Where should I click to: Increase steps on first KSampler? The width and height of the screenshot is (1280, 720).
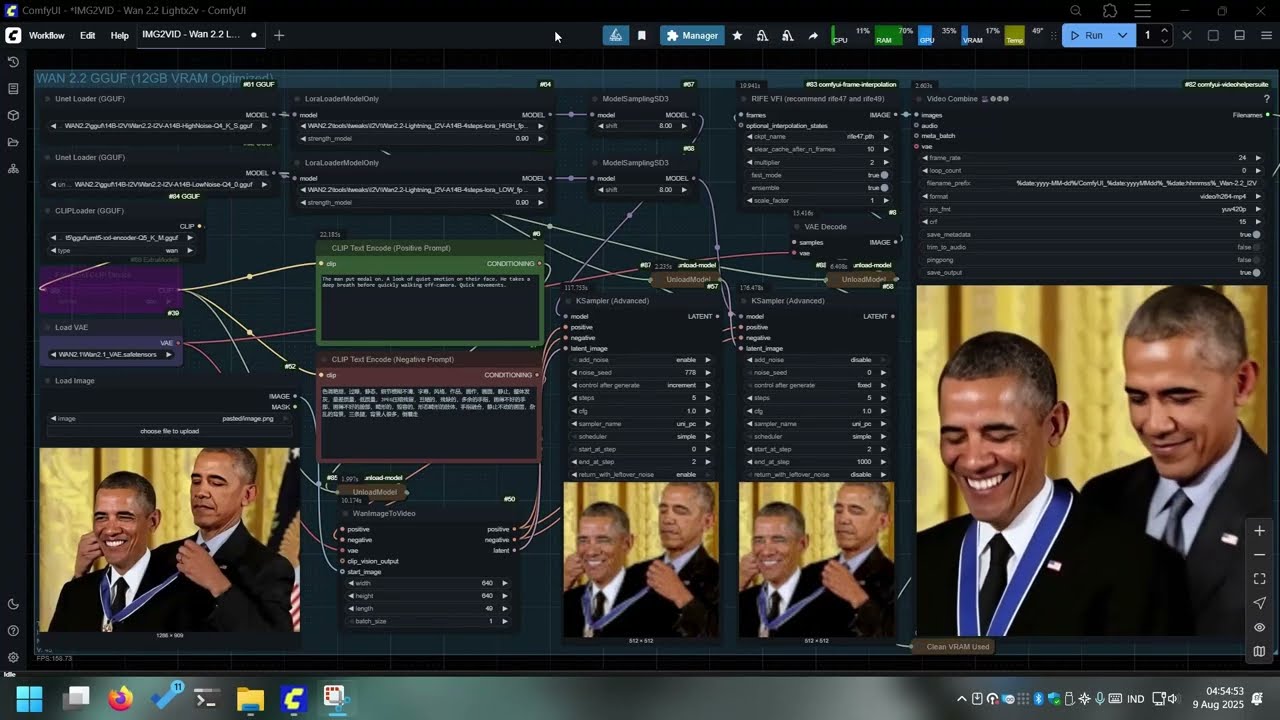coord(708,398)
